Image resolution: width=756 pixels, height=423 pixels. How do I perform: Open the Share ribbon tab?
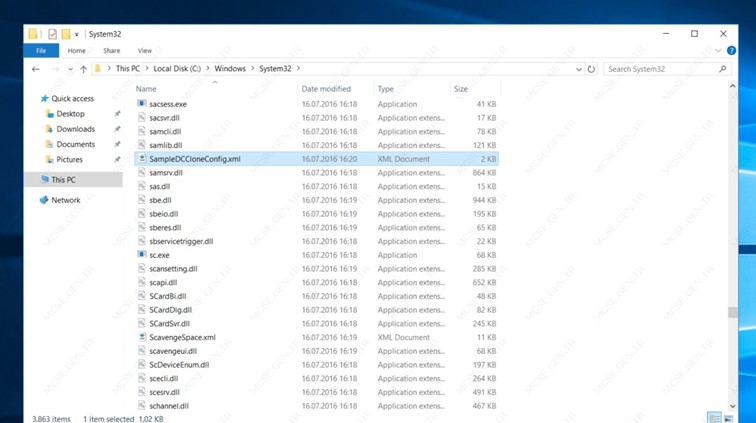coord(111,51)
